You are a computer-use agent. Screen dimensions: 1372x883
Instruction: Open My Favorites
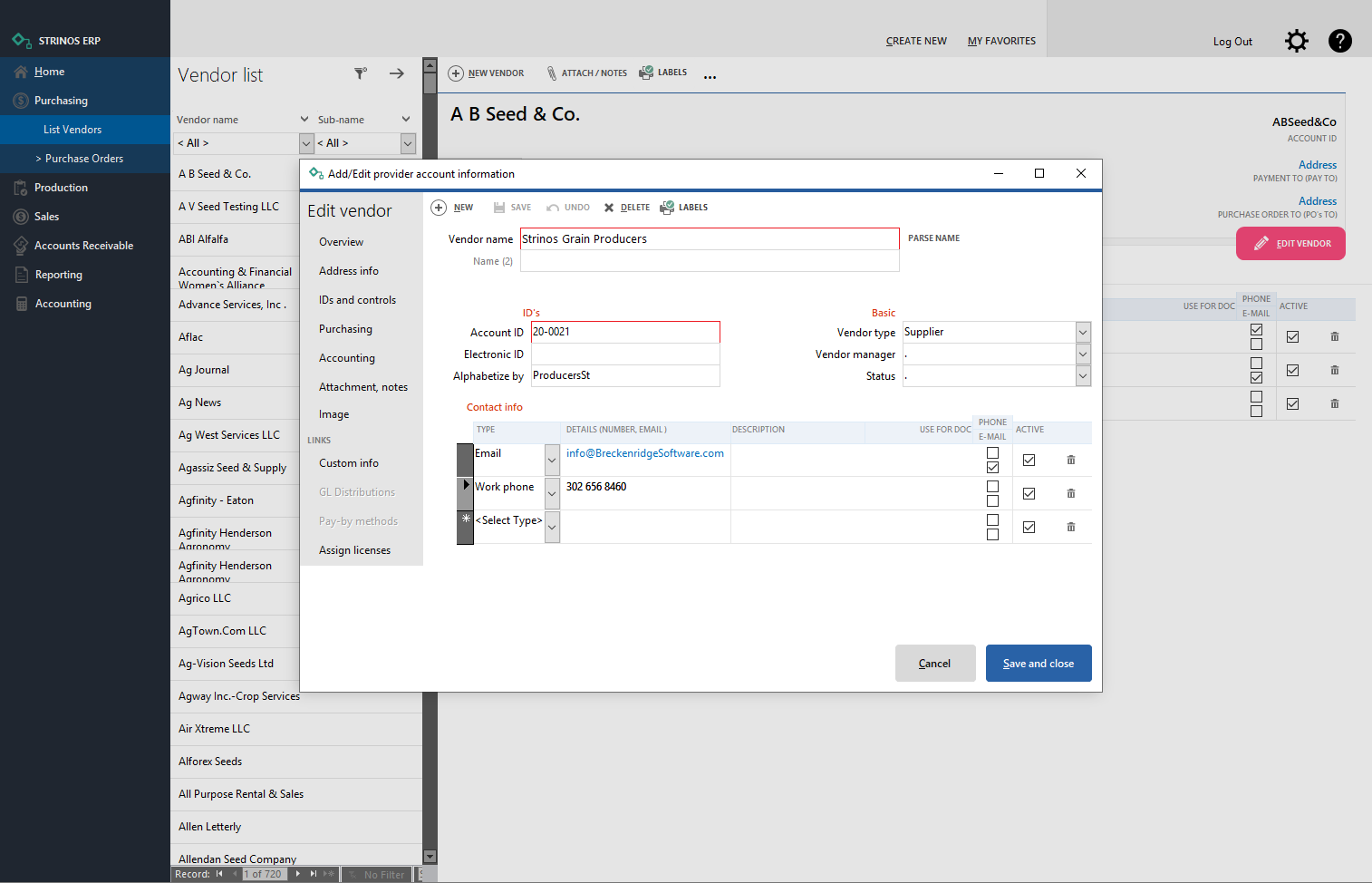(1001, 41)
